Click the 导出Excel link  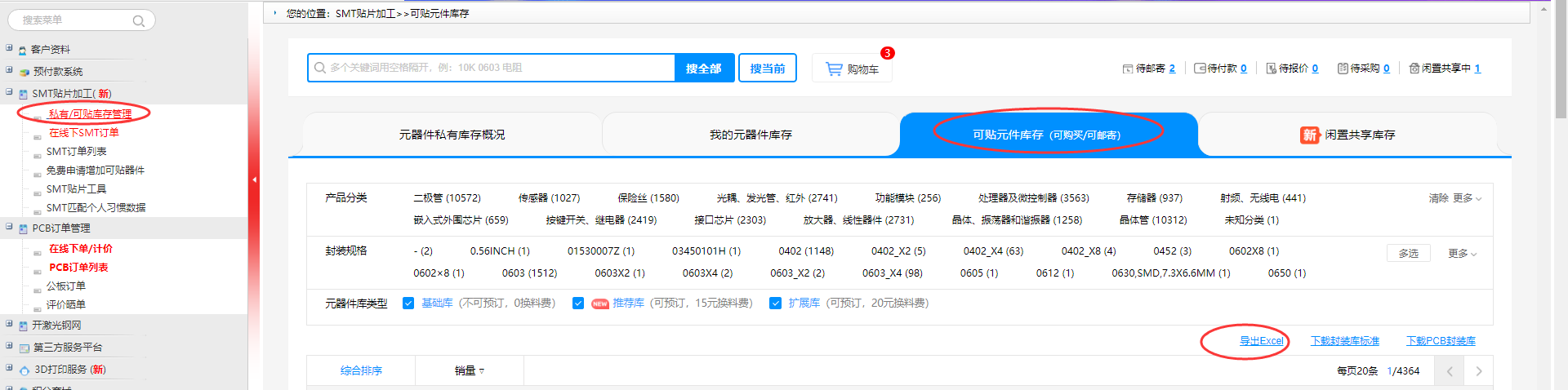coord(1261,341)
